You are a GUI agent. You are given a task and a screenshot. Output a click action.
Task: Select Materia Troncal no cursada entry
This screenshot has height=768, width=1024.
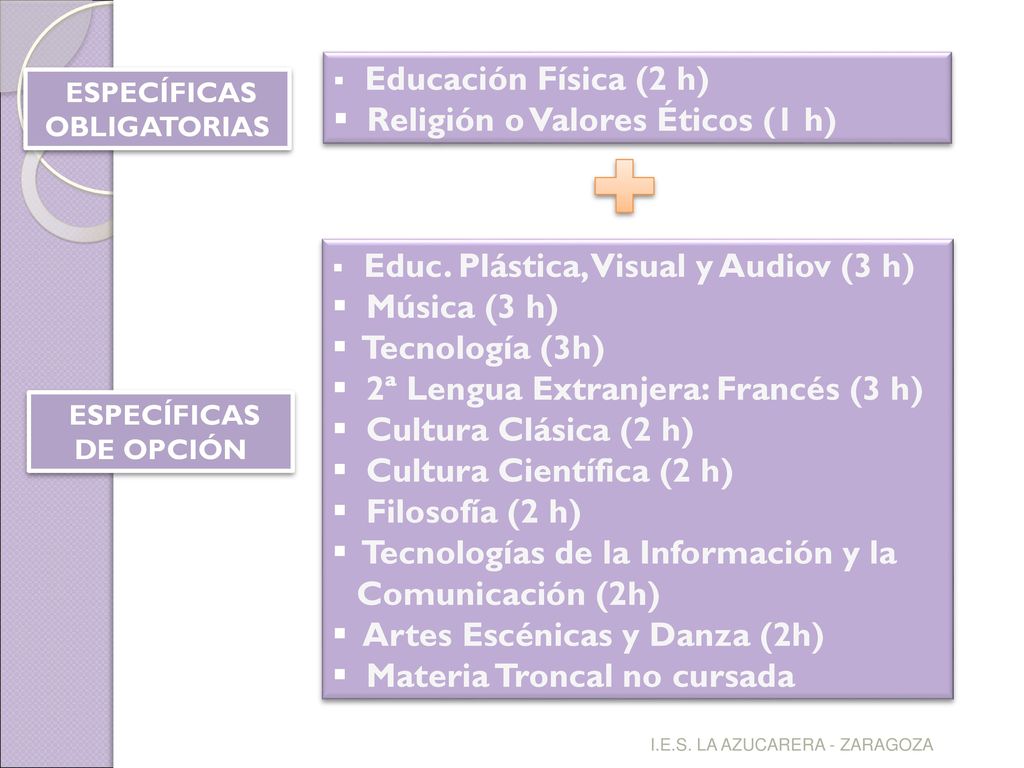(x=581, y=676)
